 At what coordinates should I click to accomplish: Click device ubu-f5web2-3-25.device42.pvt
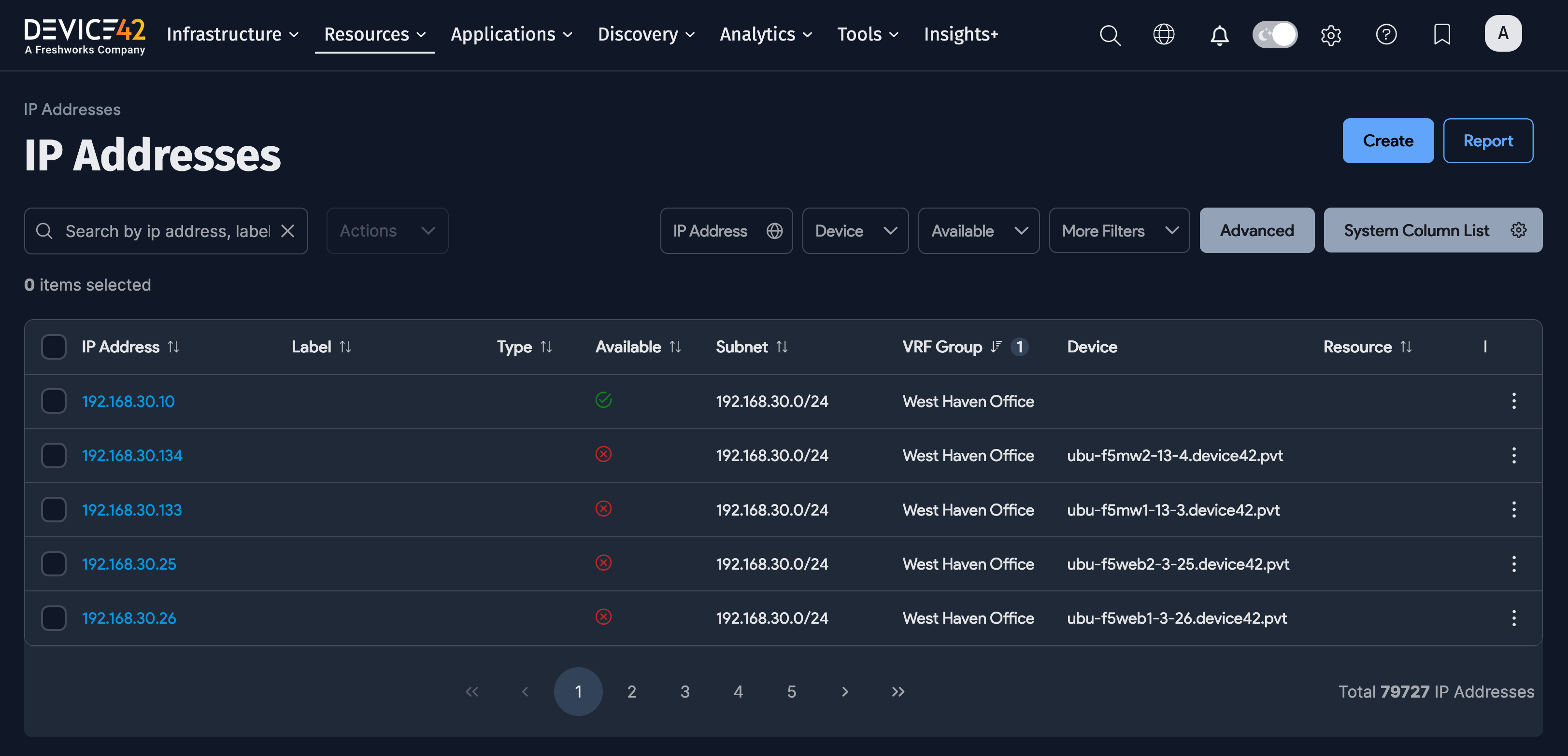1178,564
